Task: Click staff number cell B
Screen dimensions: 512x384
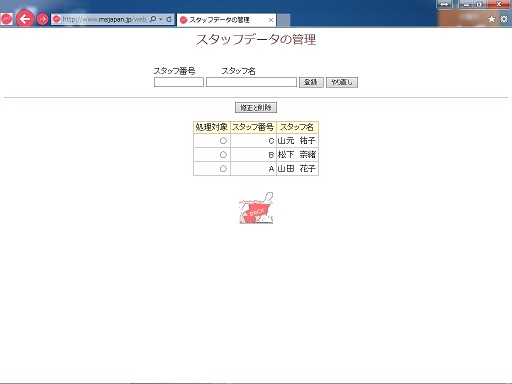Action: pos(253,155)
